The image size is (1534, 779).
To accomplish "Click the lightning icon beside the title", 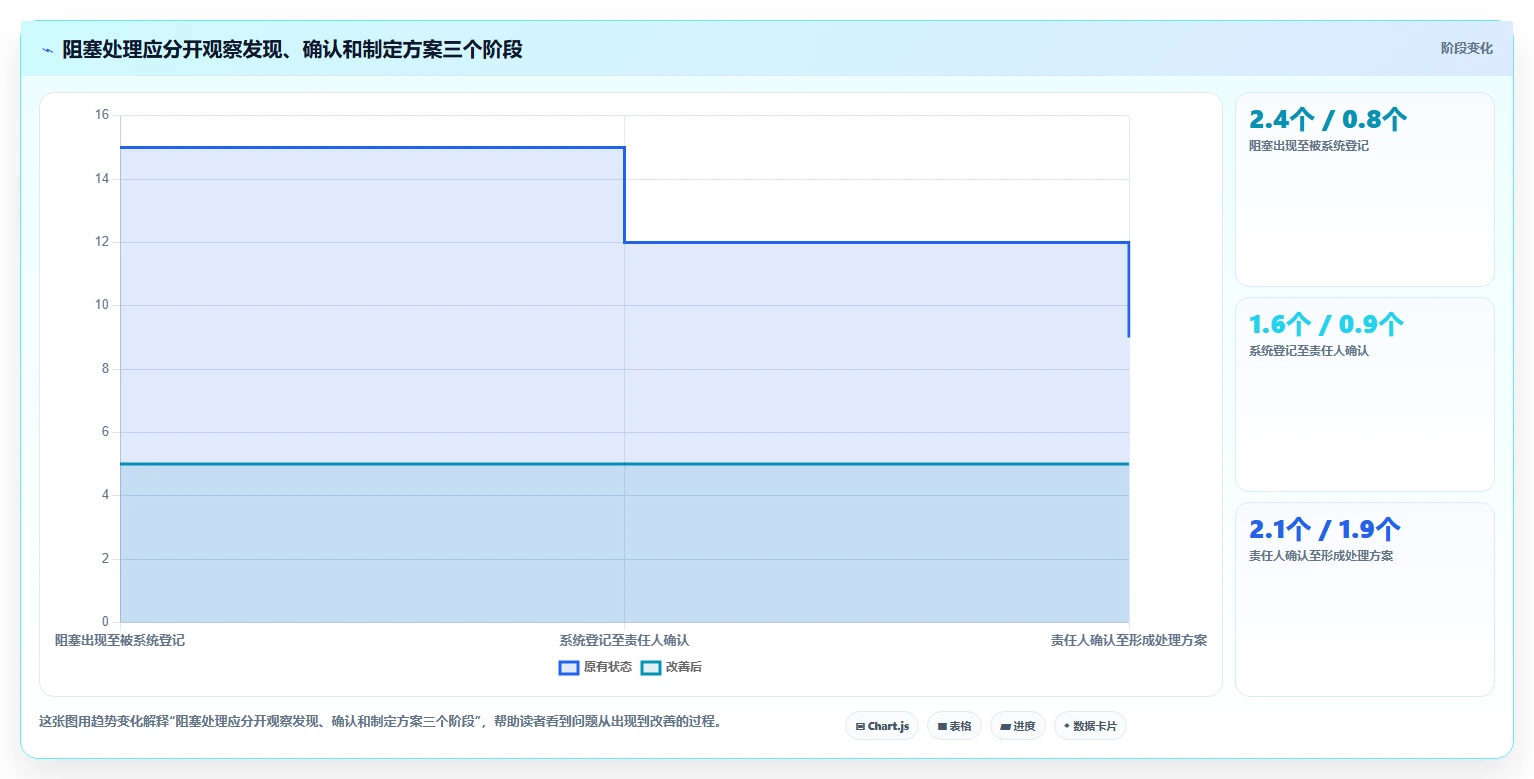I will [48, 50].
